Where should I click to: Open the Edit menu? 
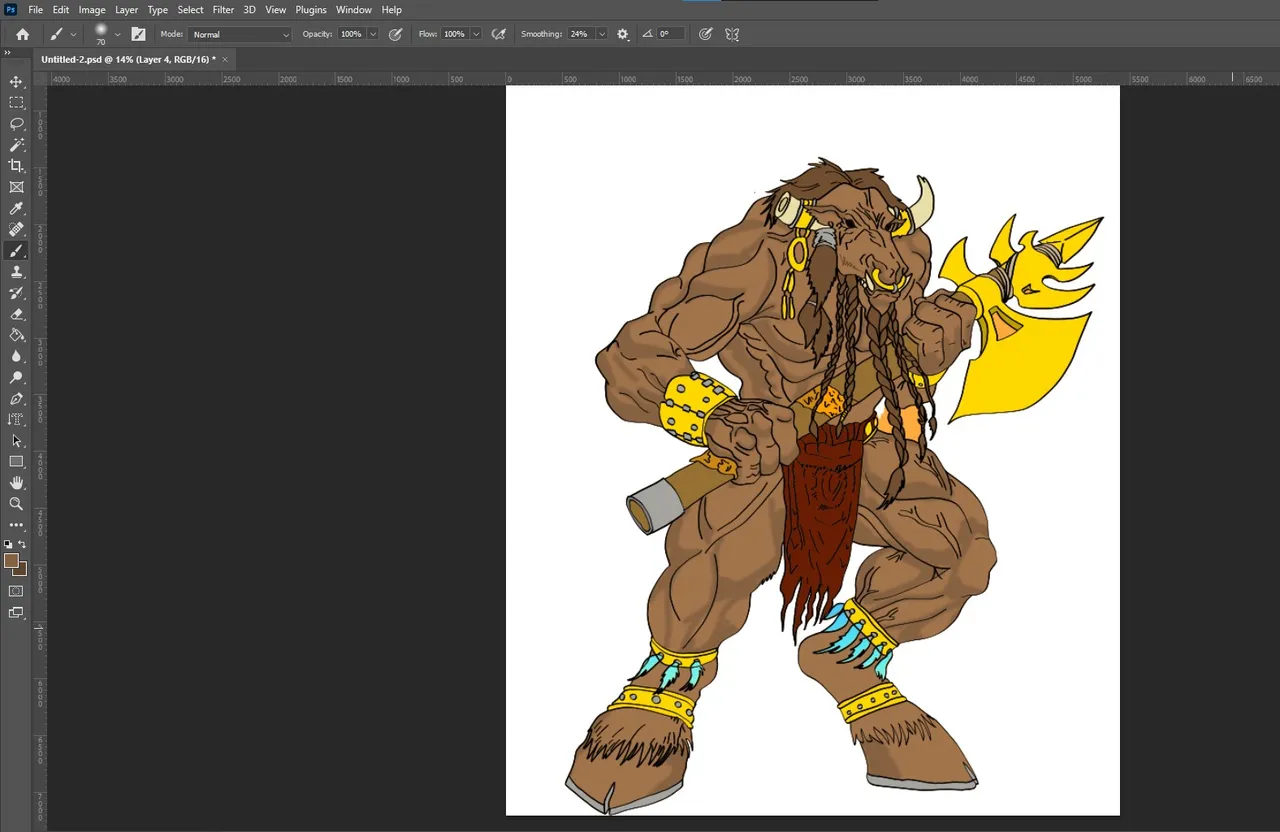point(61,10)
